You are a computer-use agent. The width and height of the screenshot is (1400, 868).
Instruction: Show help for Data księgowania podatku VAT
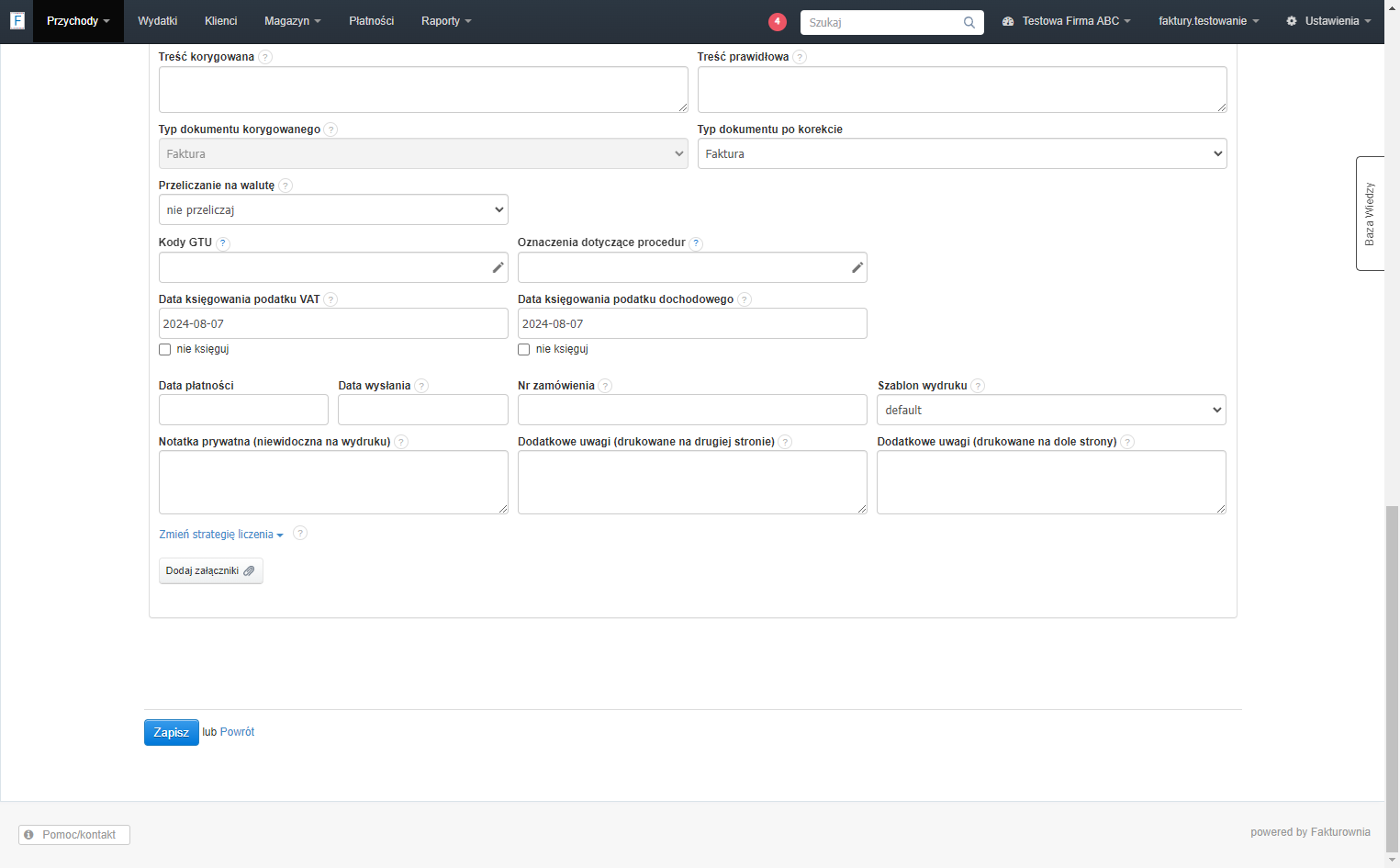coord(330,299)
